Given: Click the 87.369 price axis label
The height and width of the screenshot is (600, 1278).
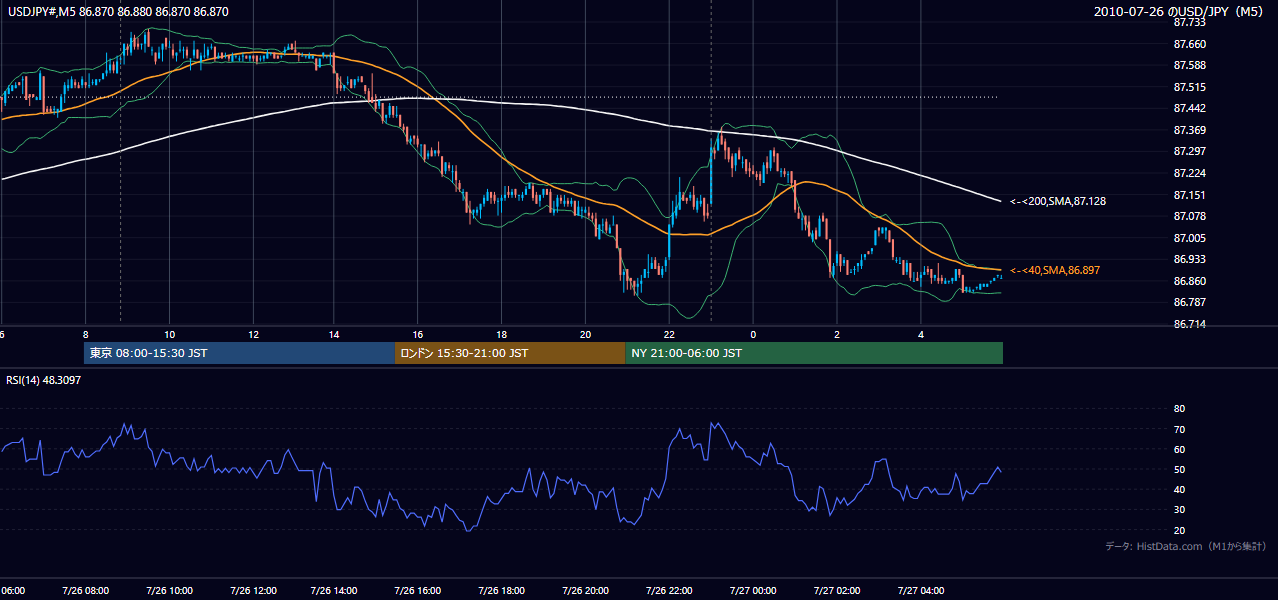Looking at the screenshot, I should pyautogui.click(x=1189, y=130).
